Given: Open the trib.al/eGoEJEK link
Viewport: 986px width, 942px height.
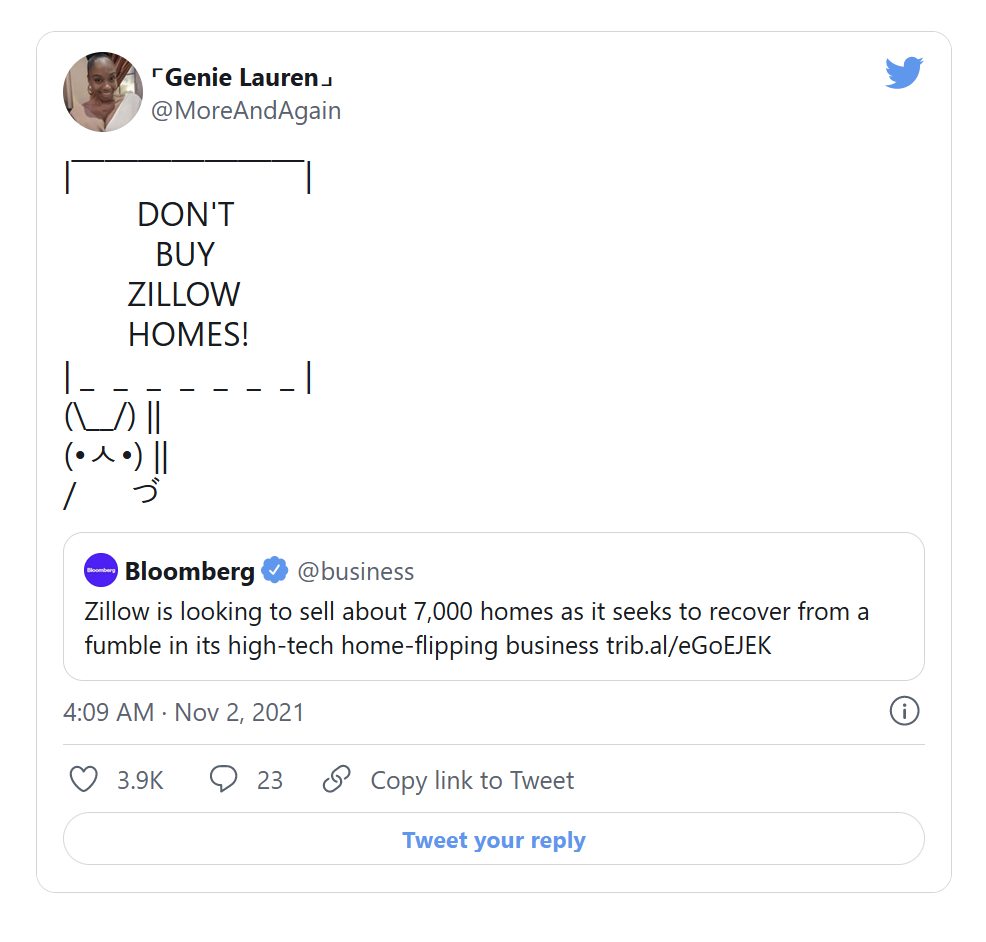Looking at the screenshot, I should (x=688, y=645).
